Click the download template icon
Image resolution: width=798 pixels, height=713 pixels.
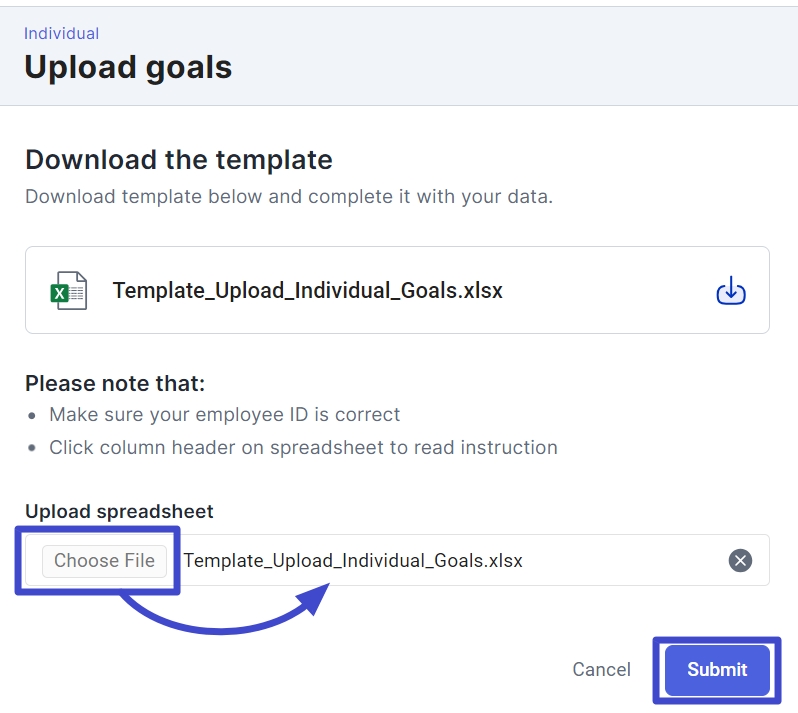(x=731, y=291)
